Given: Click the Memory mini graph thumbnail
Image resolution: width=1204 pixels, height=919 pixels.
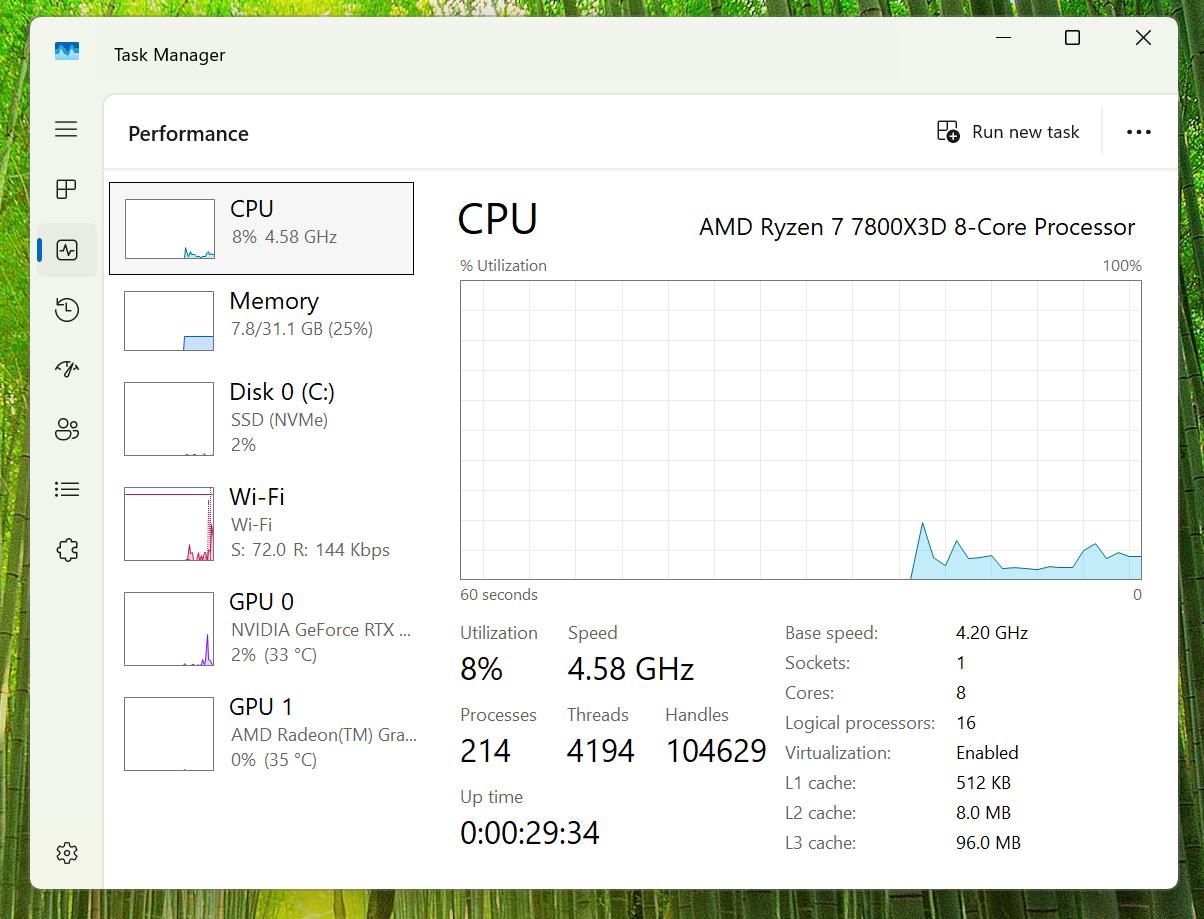Looking at the screenshot, I should pos(169,321).
